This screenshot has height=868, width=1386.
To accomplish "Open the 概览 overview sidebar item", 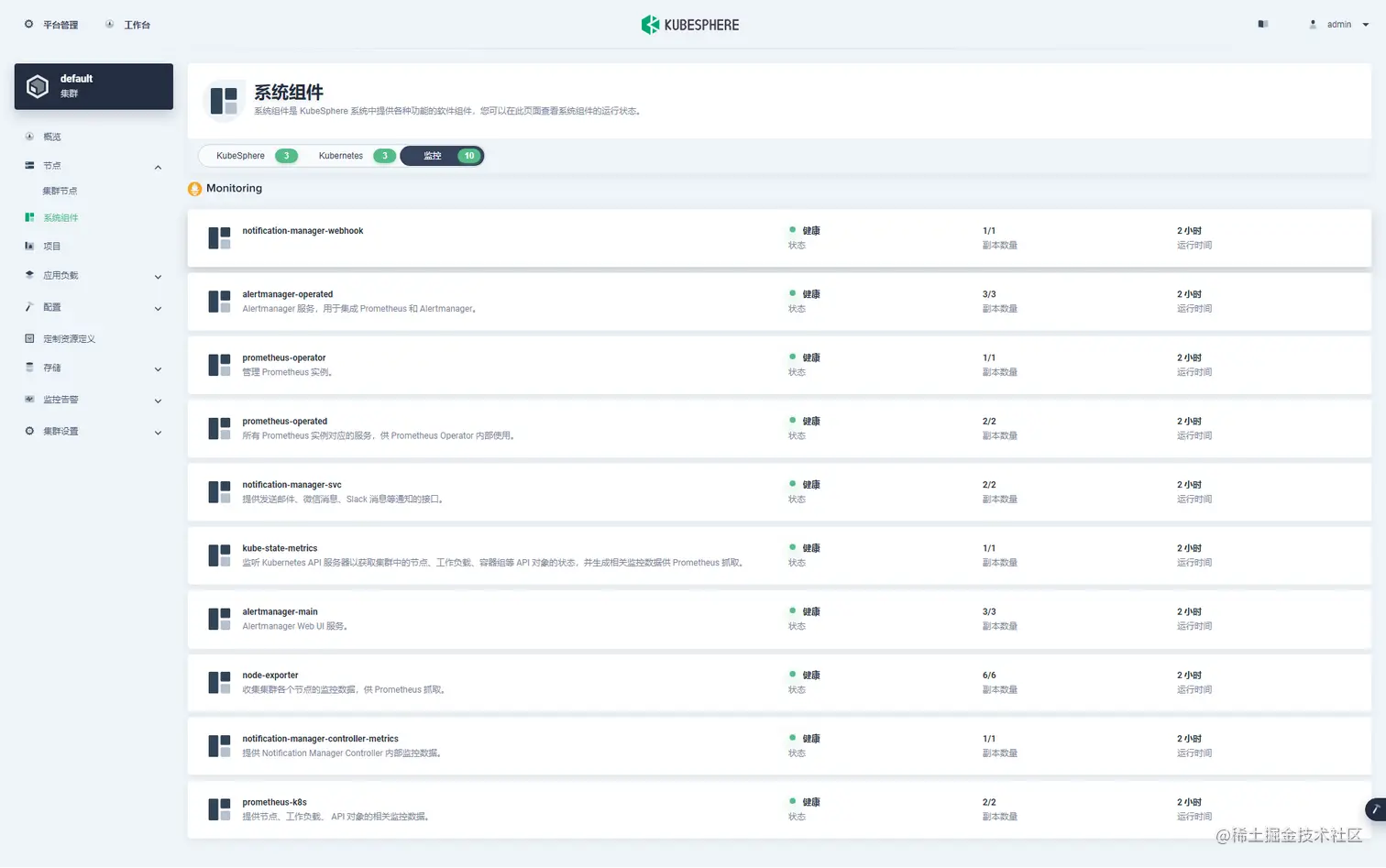I will (52, 137).
